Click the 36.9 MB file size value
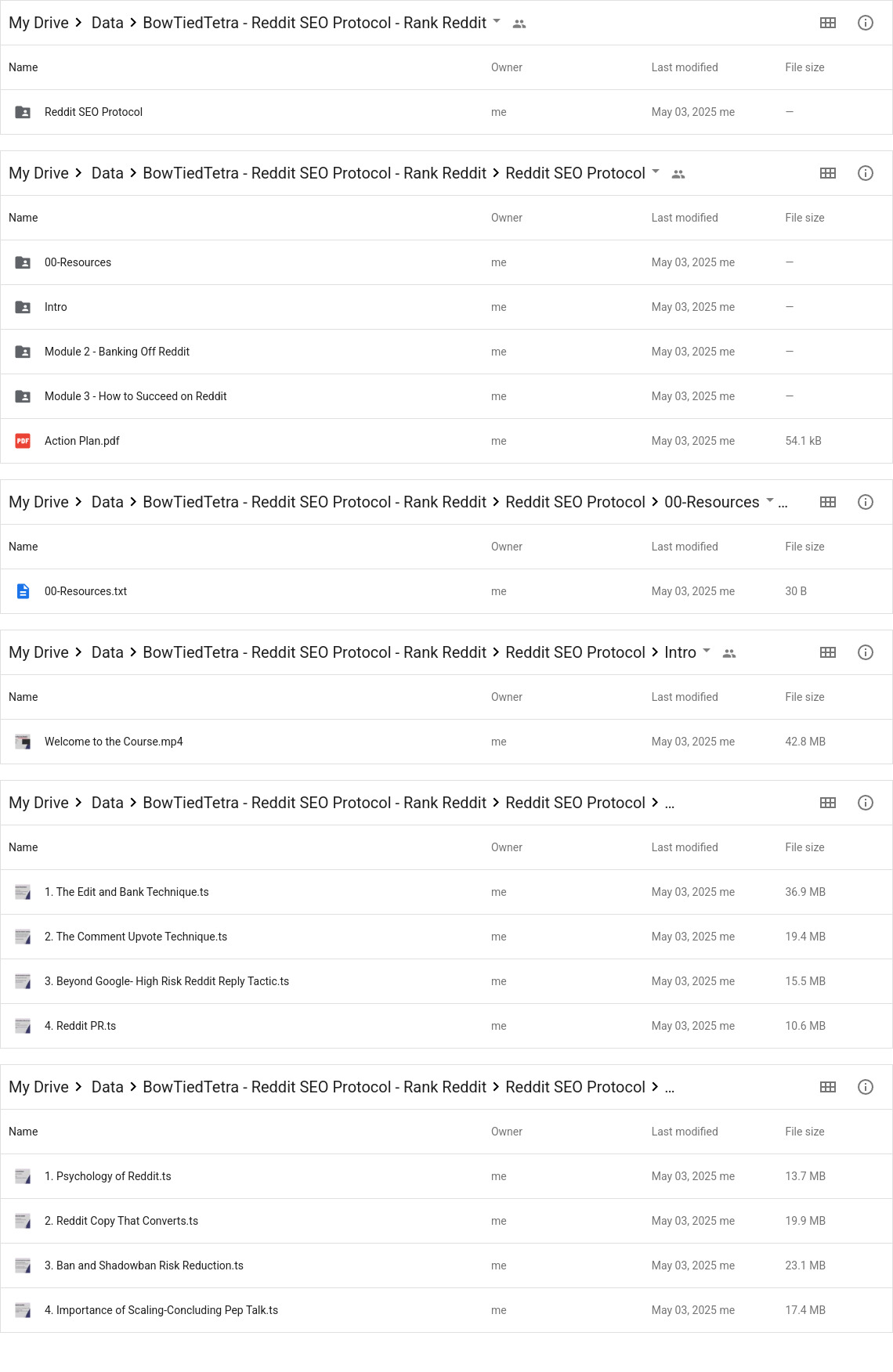 [x=805, y=892]
